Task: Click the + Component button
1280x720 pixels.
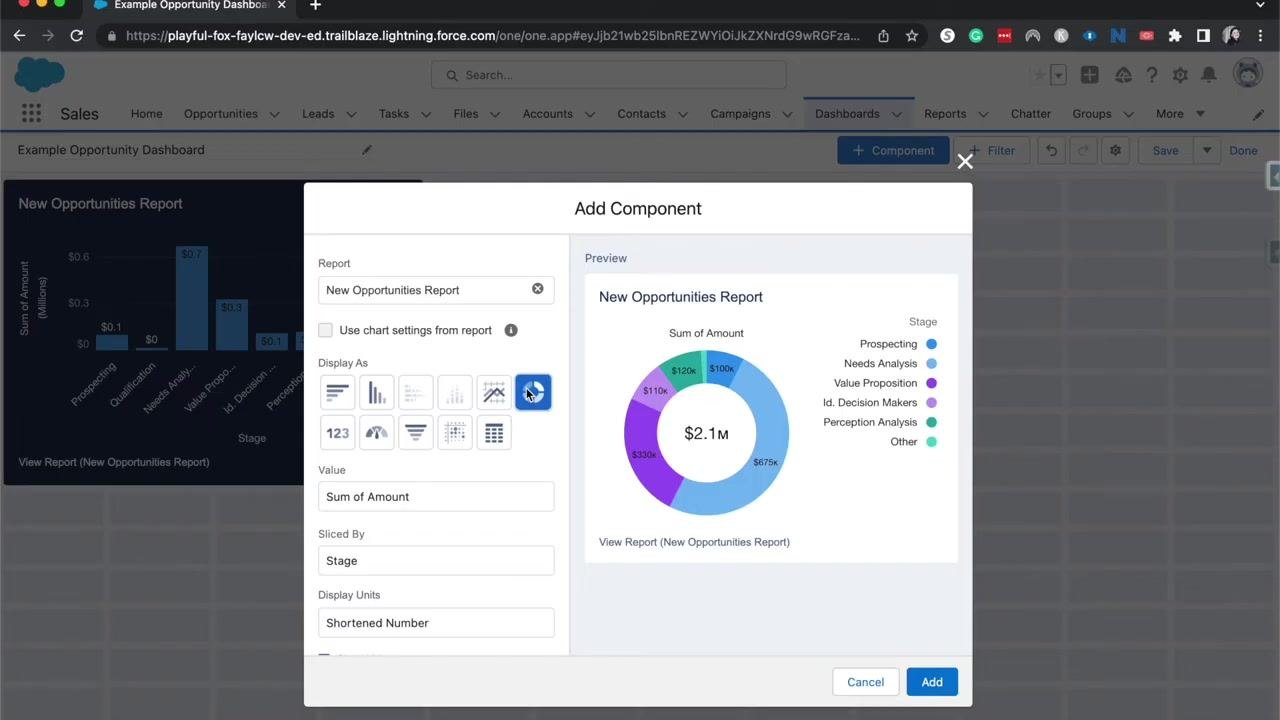Action: pyautogui.click(x=893, y=150)
